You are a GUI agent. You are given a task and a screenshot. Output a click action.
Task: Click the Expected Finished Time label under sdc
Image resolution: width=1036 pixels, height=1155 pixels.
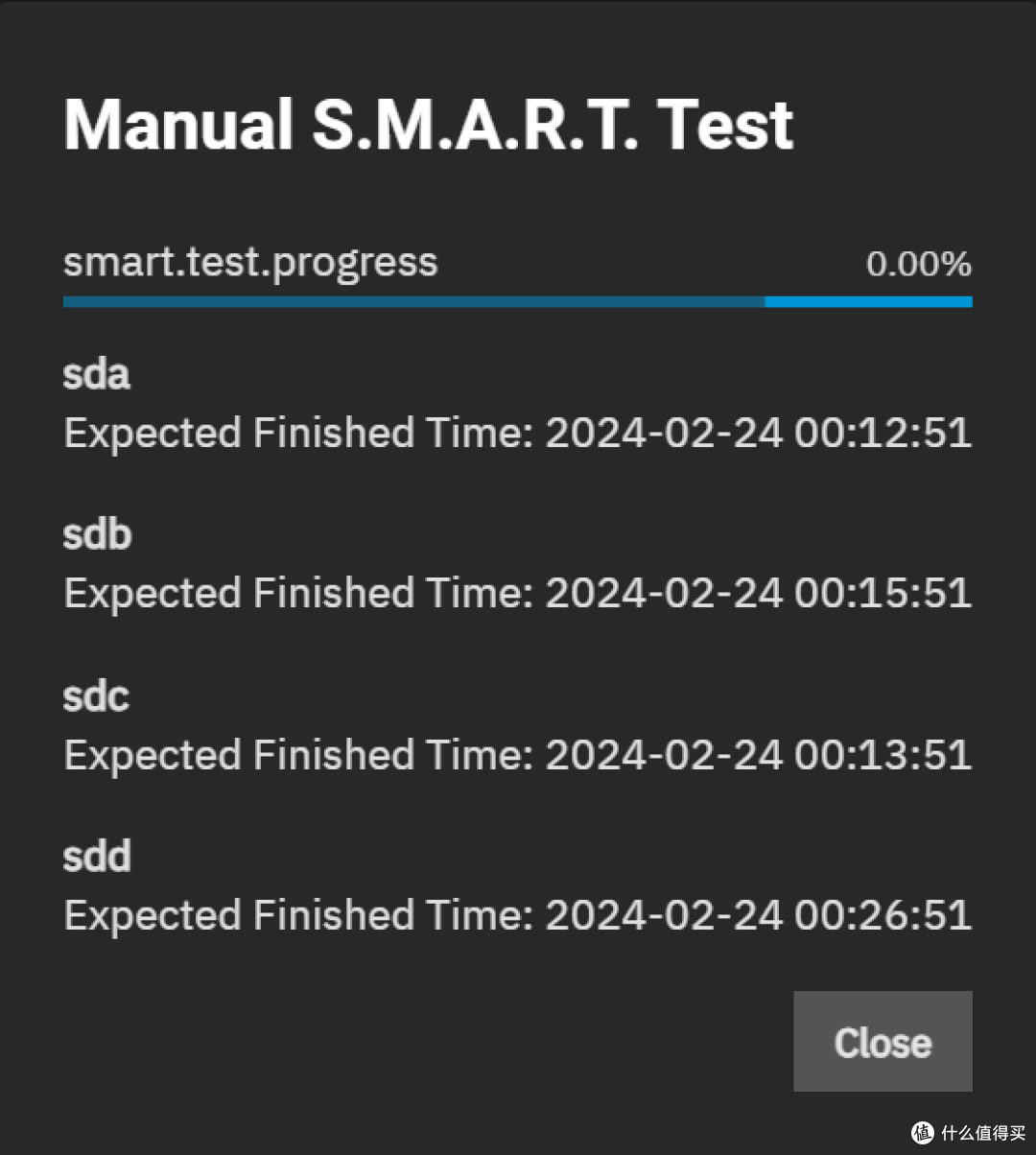point(298,755)
